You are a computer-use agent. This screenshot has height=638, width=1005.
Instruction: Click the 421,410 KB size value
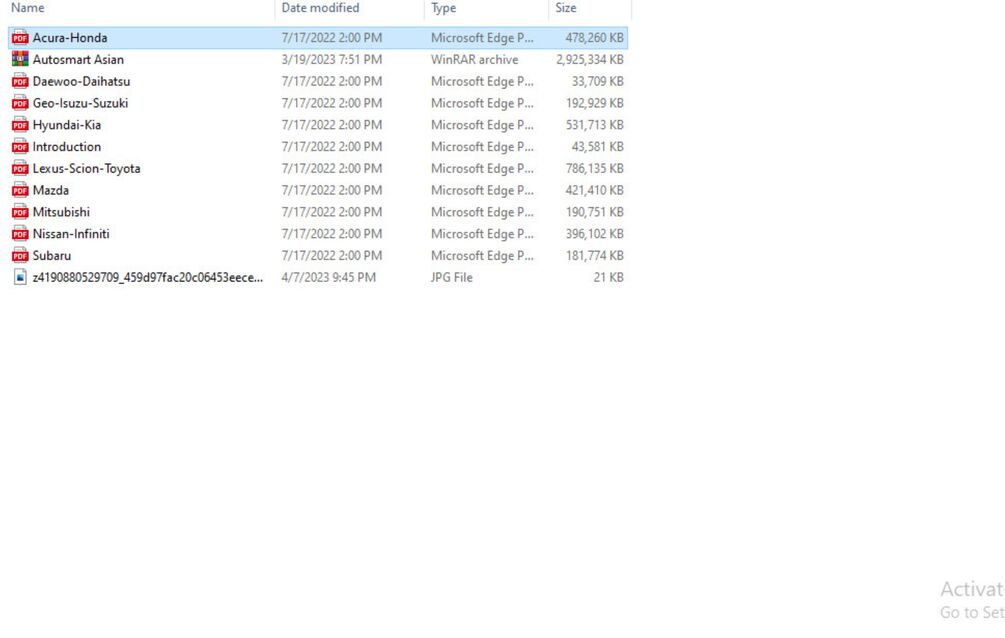click(594, 190)
